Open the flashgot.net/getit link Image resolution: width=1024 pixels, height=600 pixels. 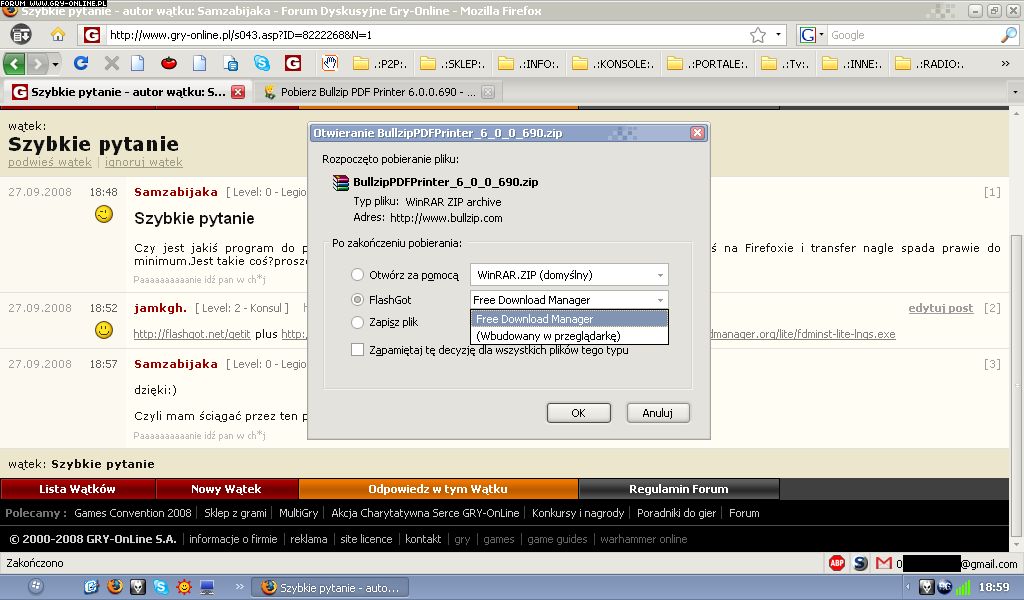point(192,334)
